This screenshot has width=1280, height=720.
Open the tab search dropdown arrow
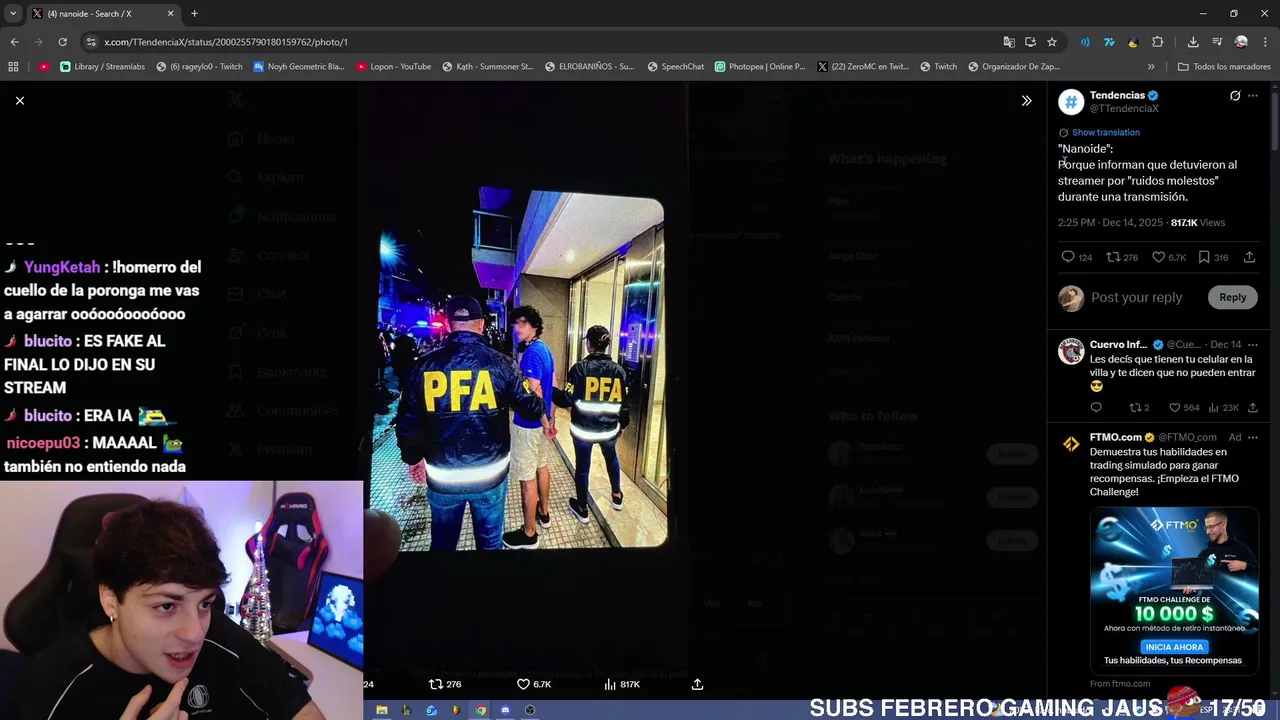coord(13,14)
